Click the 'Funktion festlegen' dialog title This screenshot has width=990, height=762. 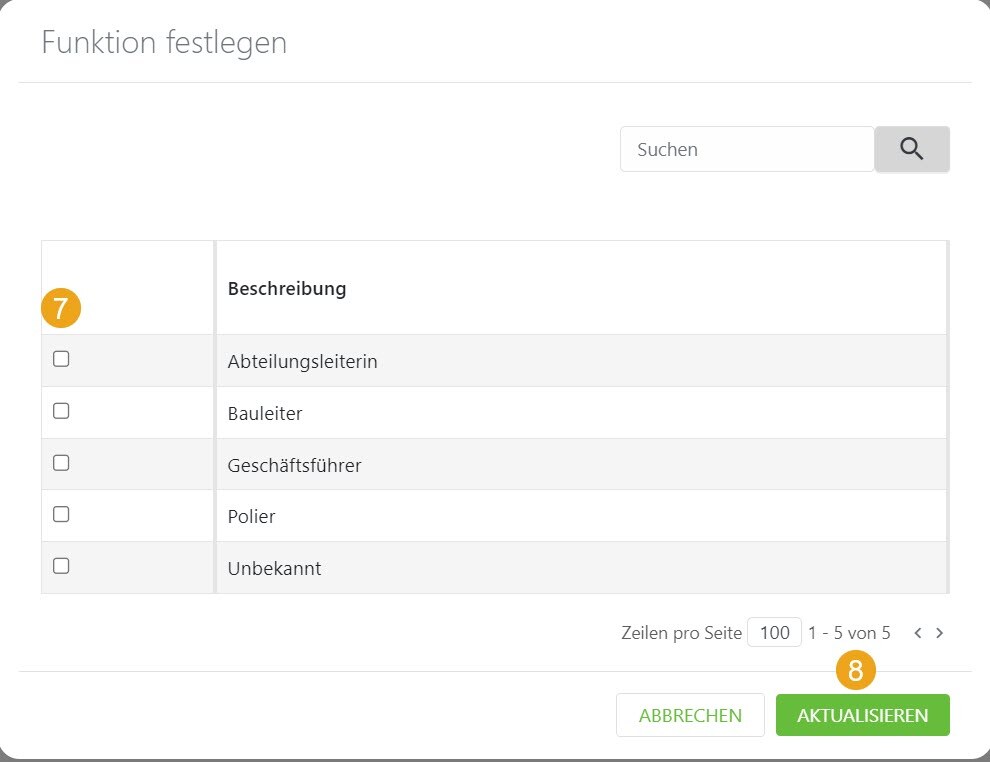tap(164, 43)
